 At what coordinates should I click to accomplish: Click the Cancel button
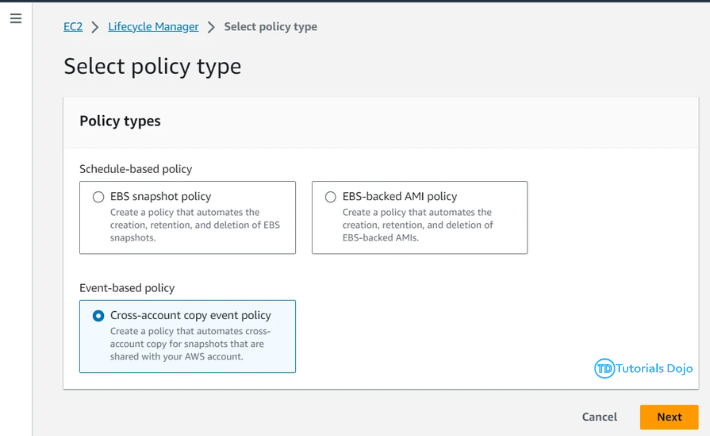pos(599,417)
